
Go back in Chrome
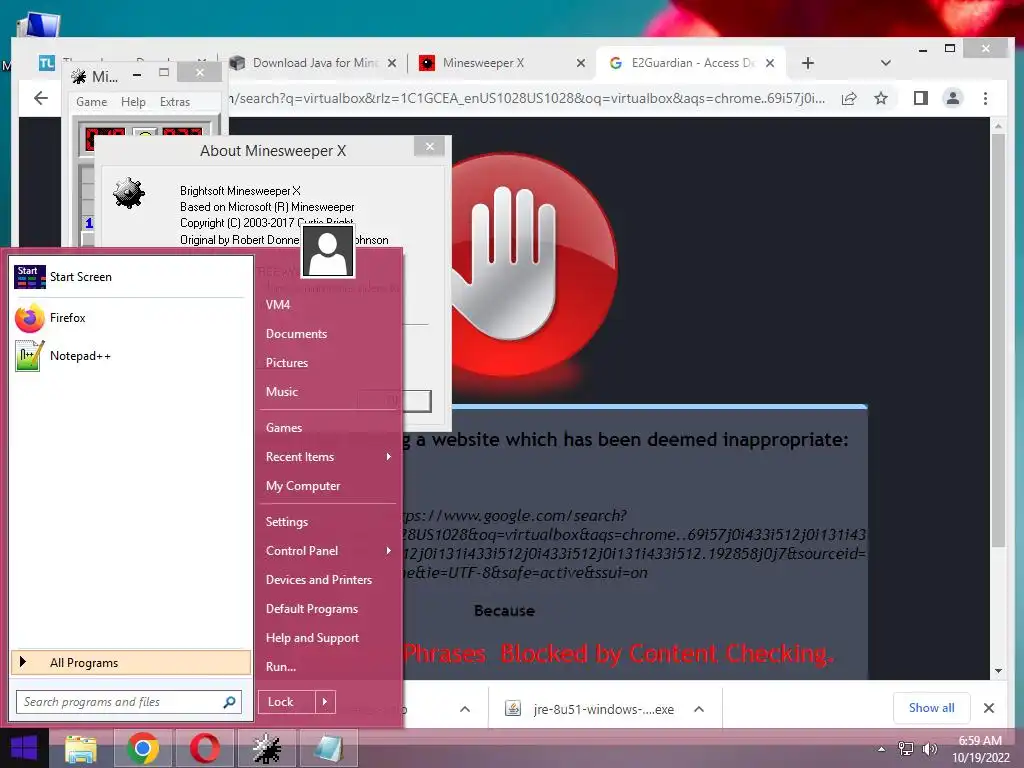(40, 98)
